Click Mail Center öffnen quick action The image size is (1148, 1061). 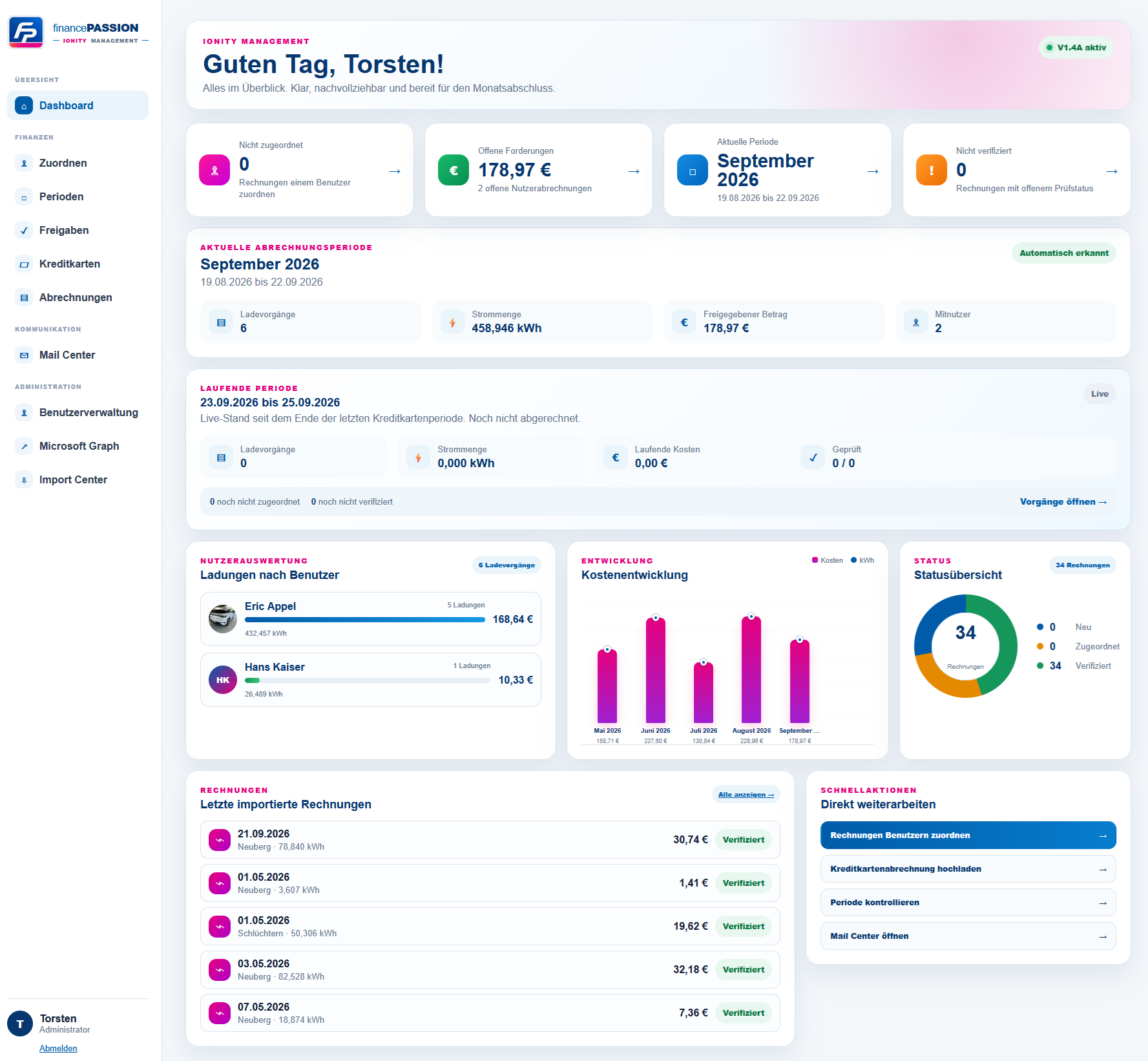pos(968,936)
